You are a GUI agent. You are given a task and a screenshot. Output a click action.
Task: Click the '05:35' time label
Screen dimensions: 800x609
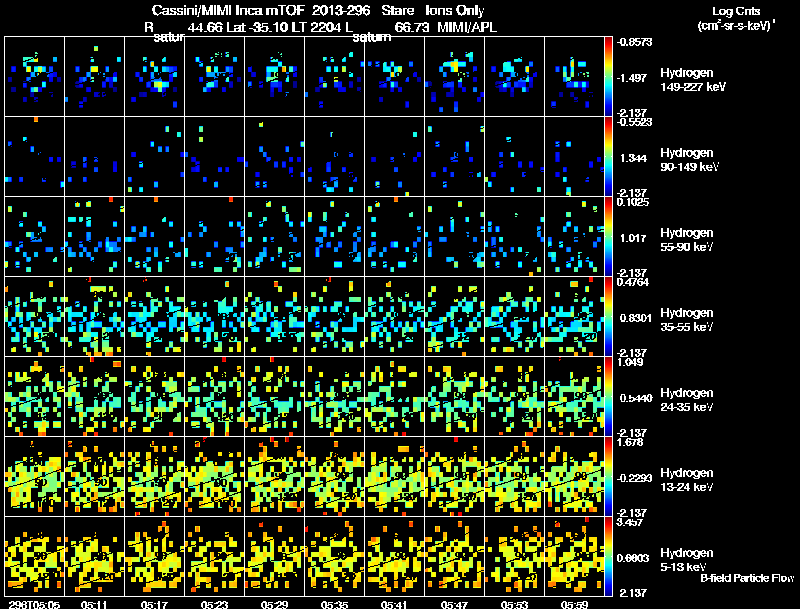334,604
